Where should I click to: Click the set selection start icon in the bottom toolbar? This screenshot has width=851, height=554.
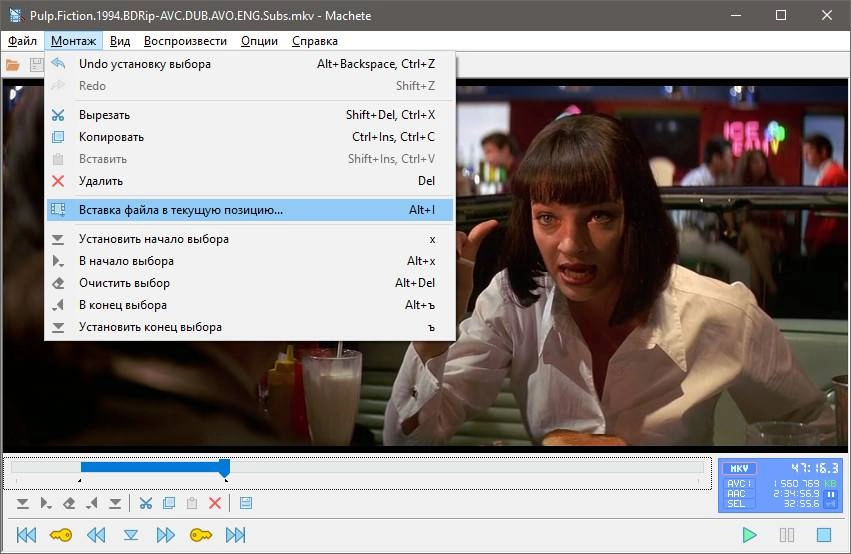(22, 504)
